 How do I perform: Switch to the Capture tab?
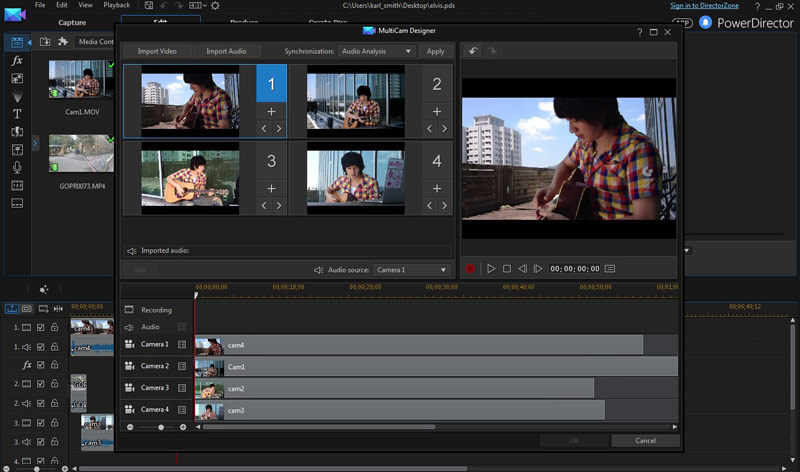[x=72, y=22]
